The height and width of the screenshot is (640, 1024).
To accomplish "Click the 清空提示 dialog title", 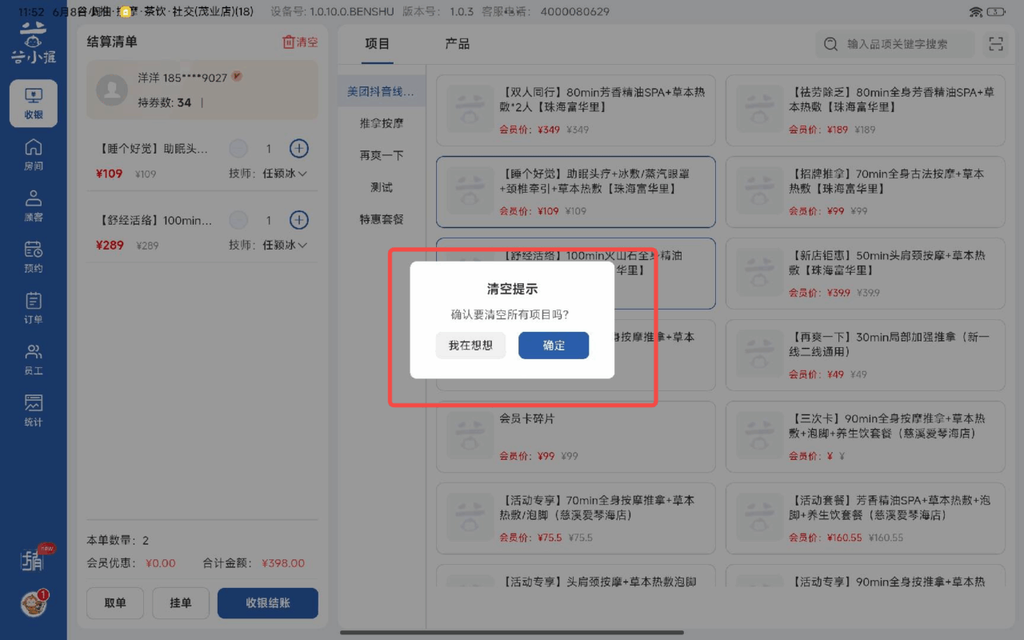I will coord(512,289).
